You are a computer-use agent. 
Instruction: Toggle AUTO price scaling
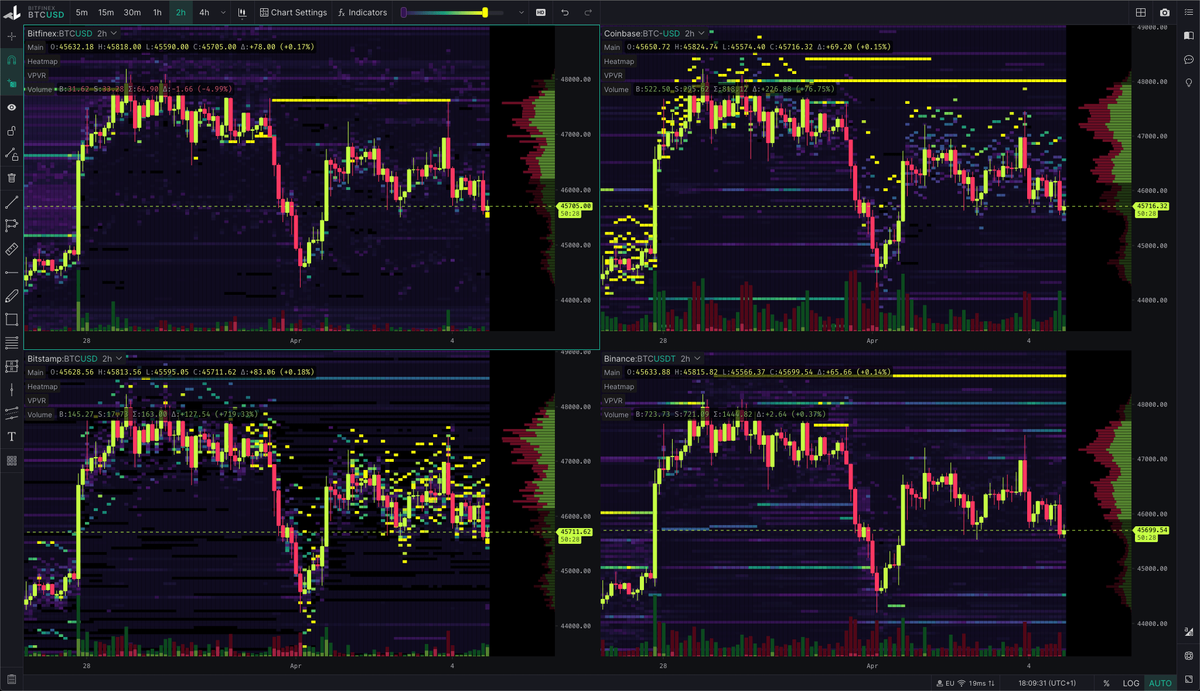[x=1160, y=683]
